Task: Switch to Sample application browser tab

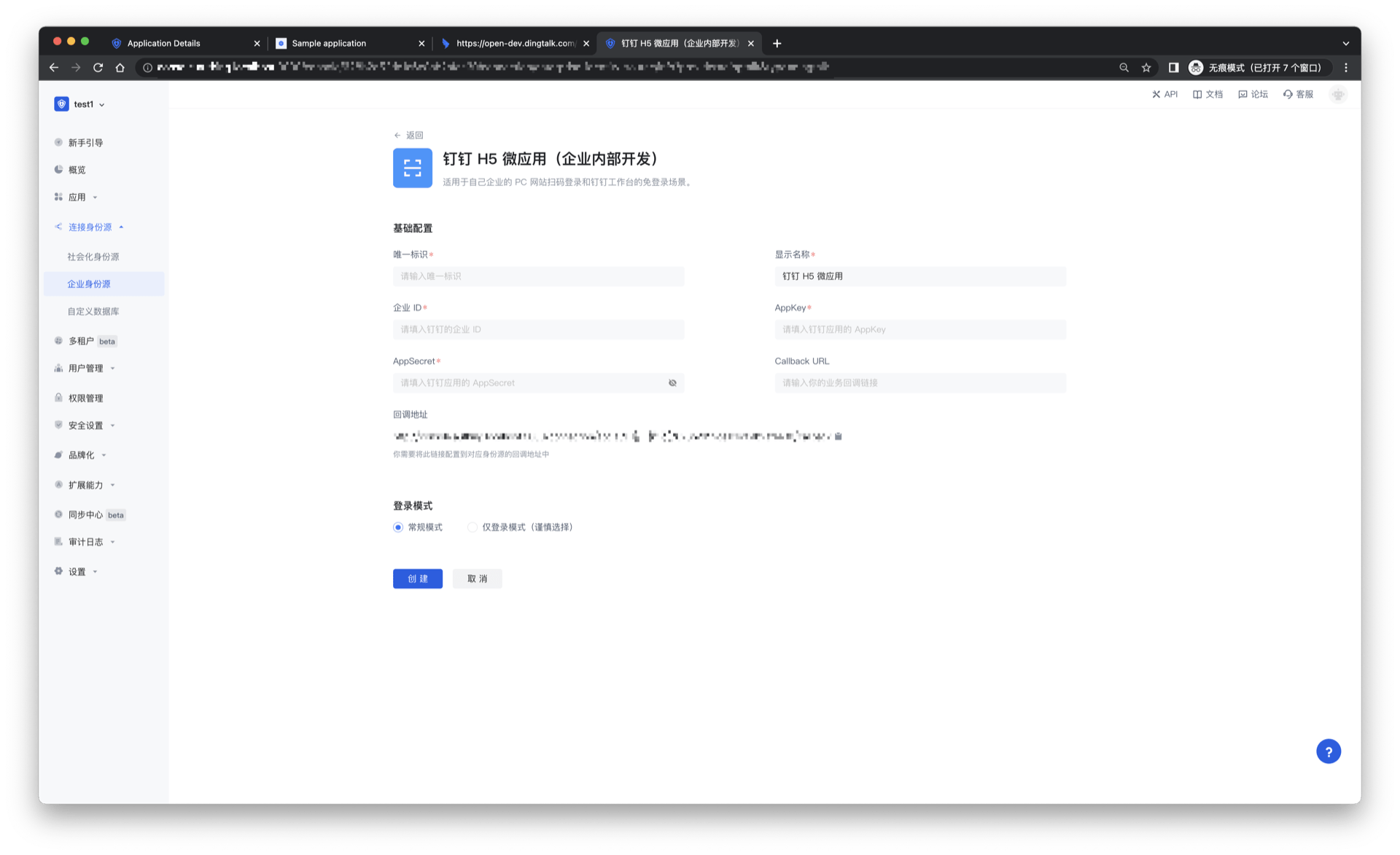Action: pyautogui.click(x=329, y=44)
